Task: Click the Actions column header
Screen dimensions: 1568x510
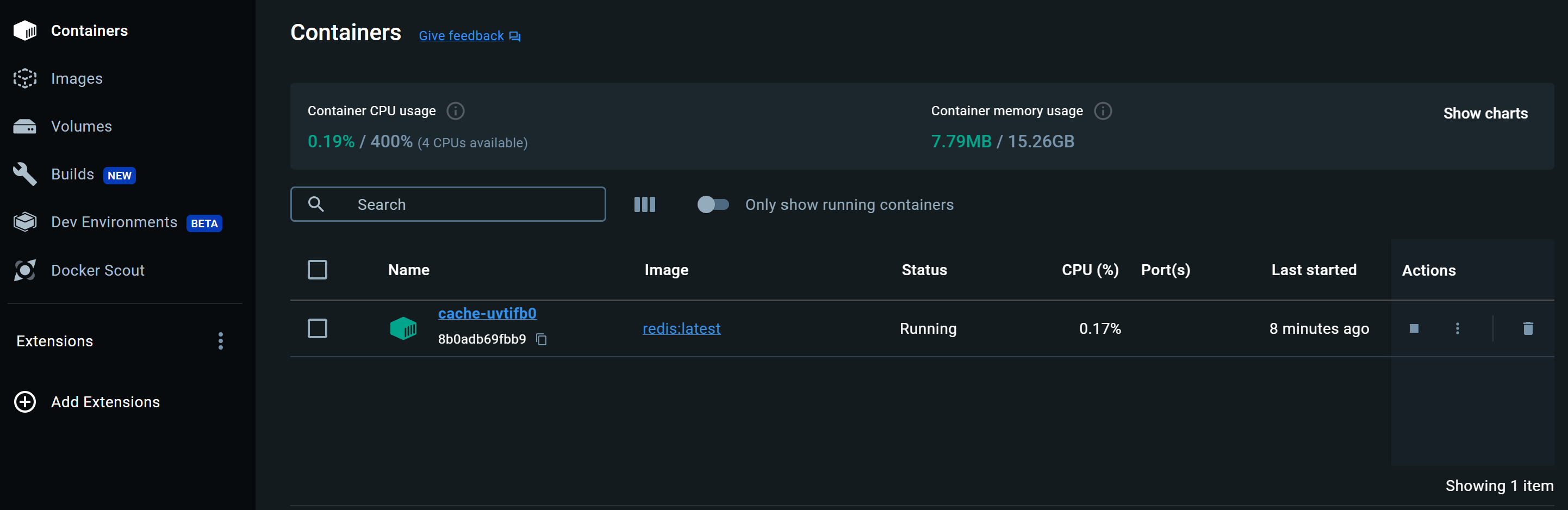Action: coord(1429,270)
